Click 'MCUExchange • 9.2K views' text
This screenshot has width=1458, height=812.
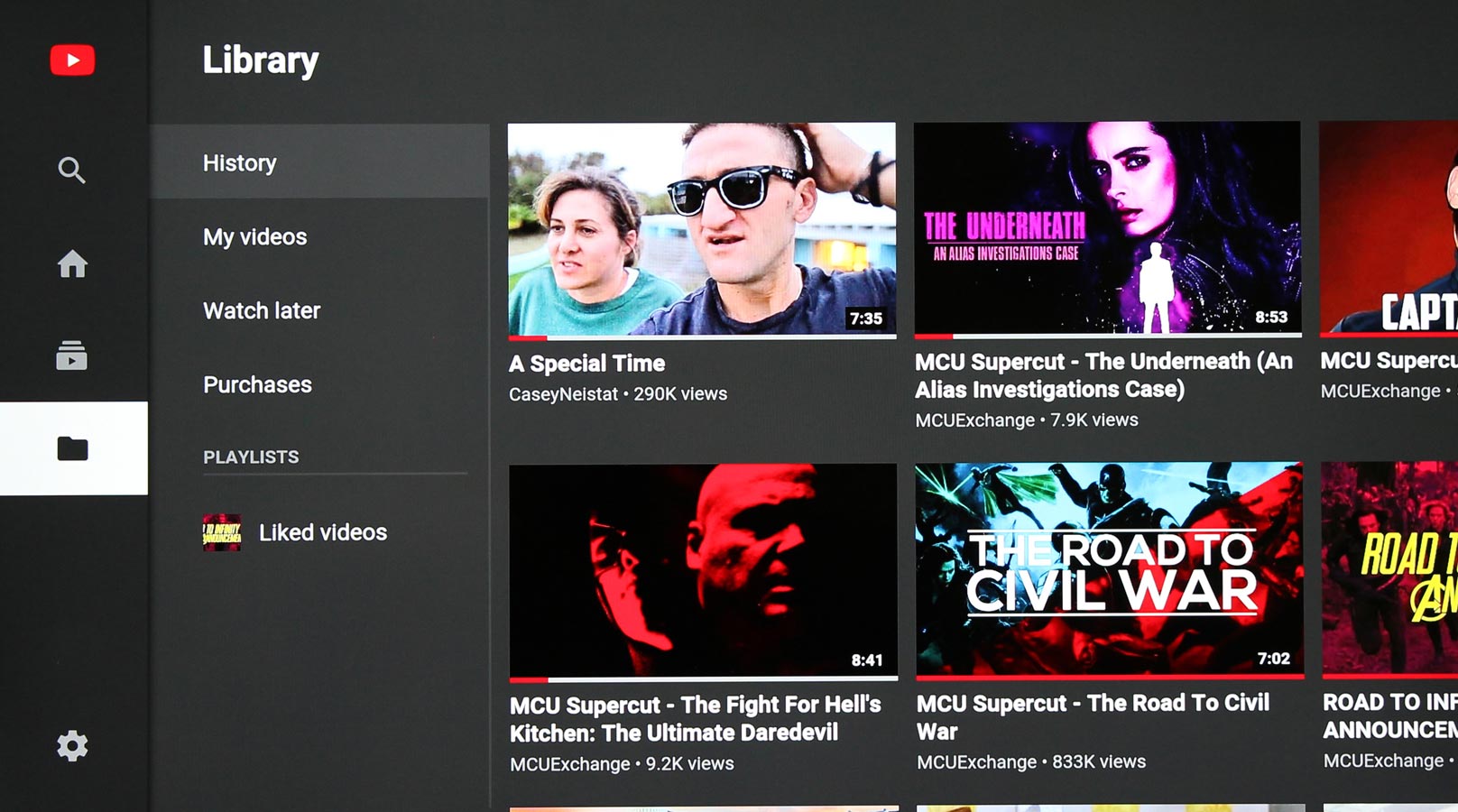[x=623, y=764]
